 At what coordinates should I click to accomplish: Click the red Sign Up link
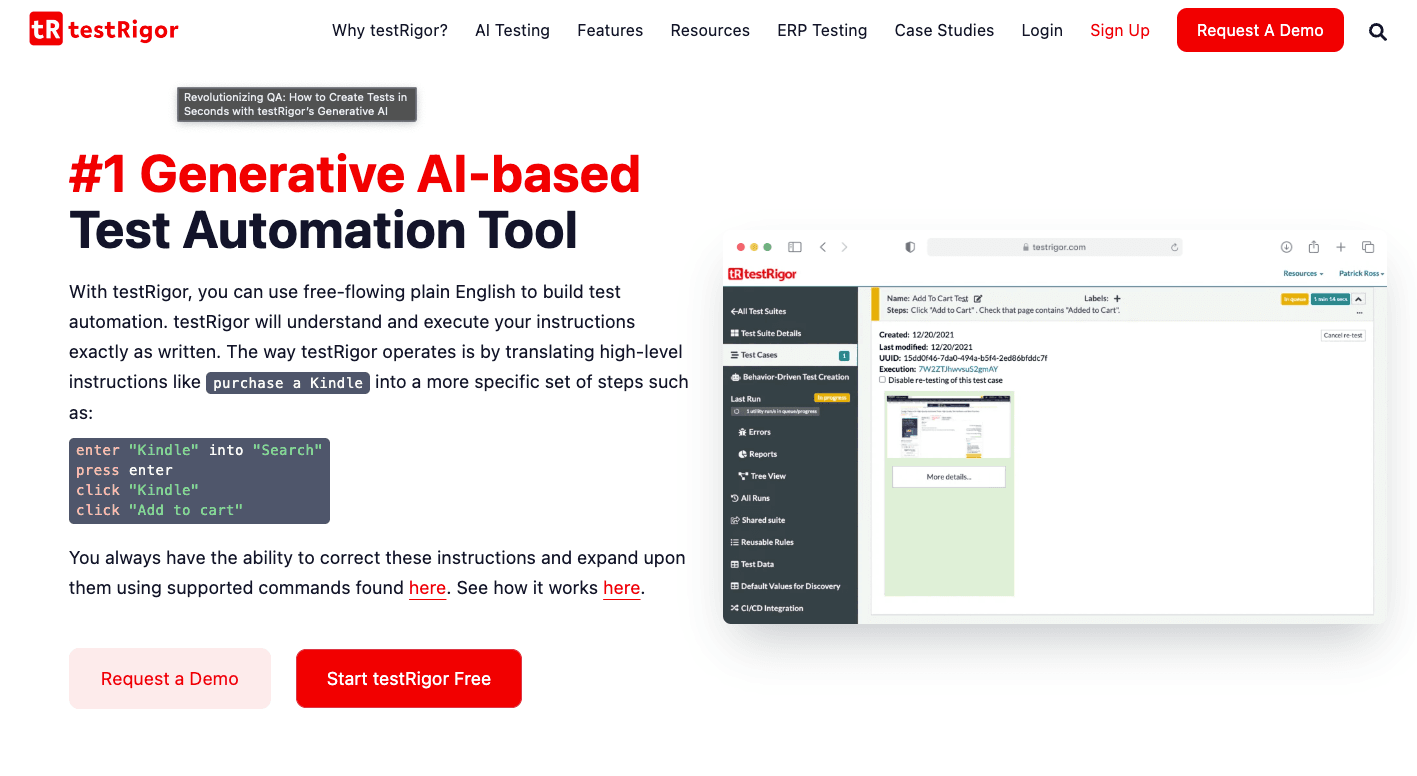[1120, 30]
